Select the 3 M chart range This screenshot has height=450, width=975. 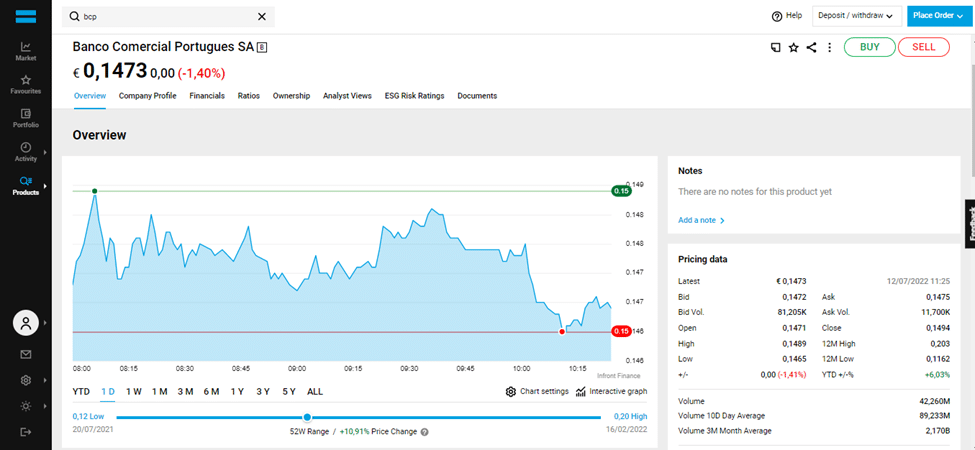(185, 392)
